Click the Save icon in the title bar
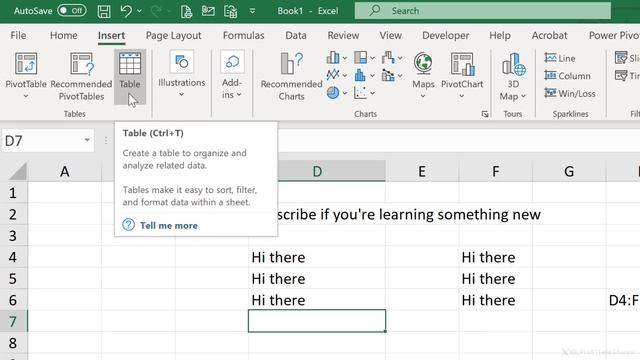The width and height of the screenshot is (640, 360). tap(104, 11)
